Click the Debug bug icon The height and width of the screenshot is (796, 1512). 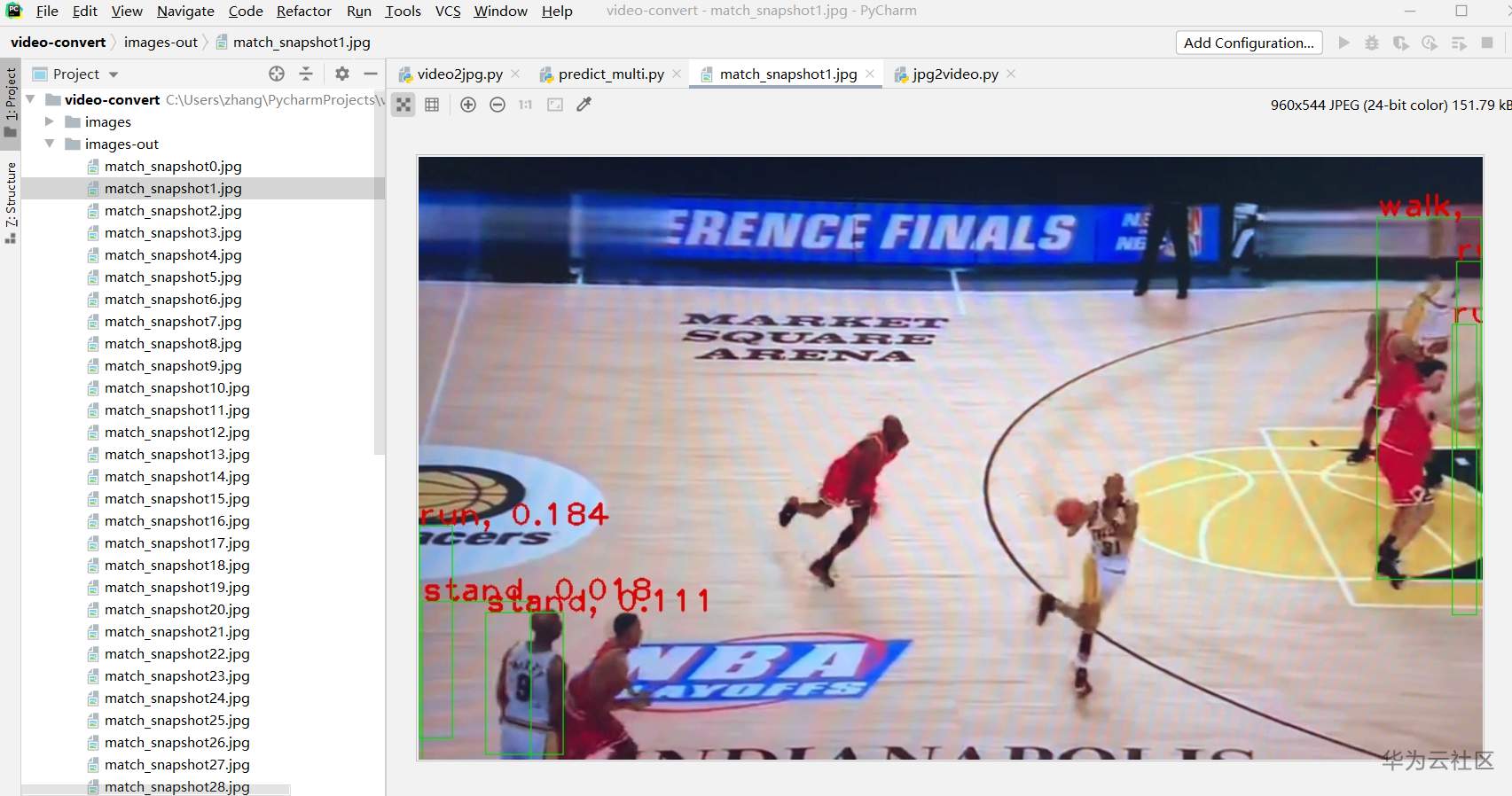click(x=1372, y=43)
